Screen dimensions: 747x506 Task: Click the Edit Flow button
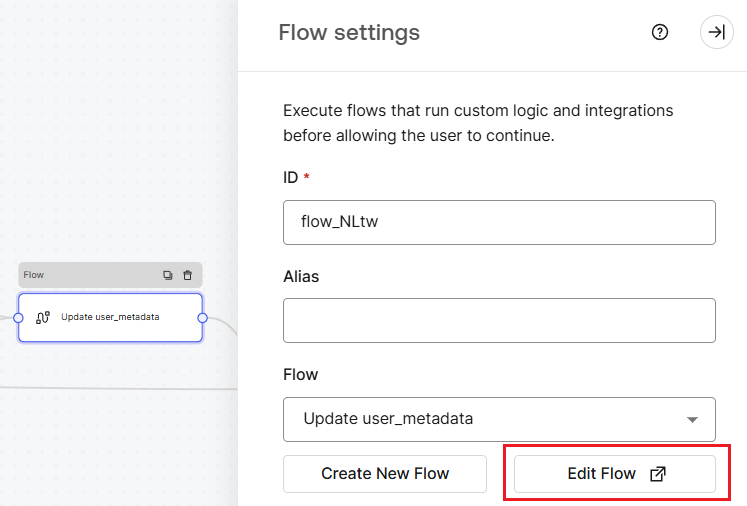(x=615, y=474)
